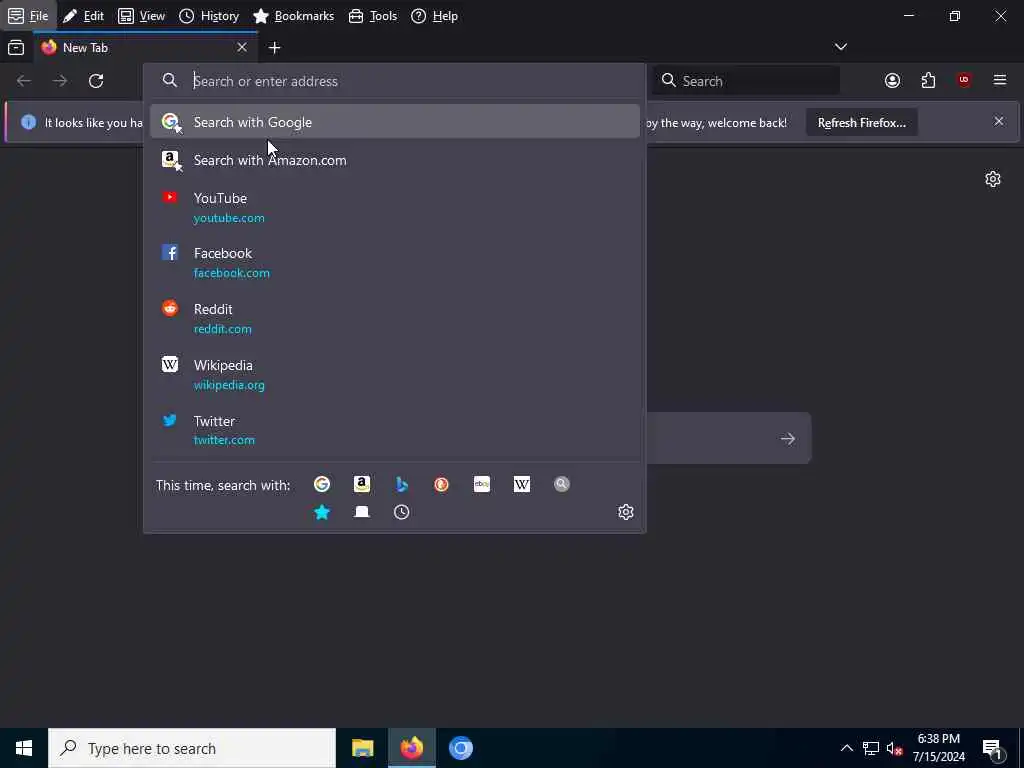Close the New Tab tab
This screenshot has height=768, width=1024.
tap(242, 47)
